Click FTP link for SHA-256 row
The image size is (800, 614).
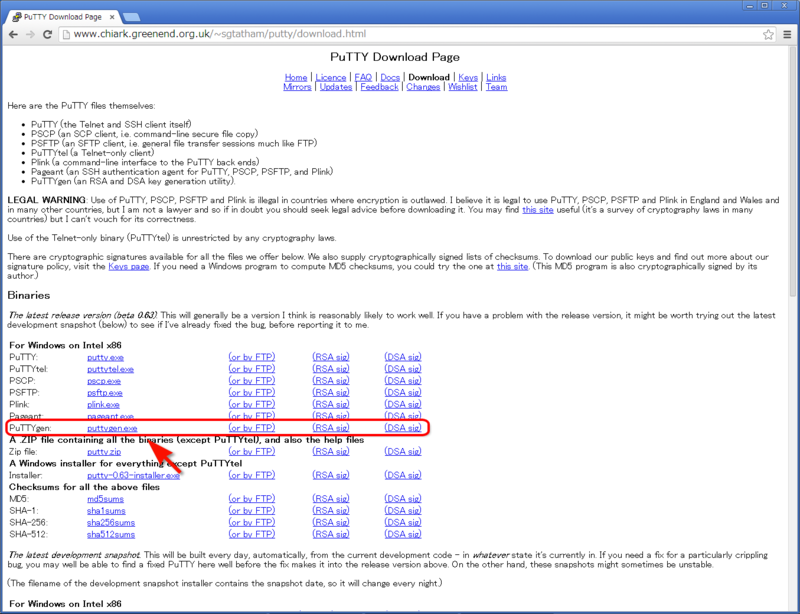252,522
